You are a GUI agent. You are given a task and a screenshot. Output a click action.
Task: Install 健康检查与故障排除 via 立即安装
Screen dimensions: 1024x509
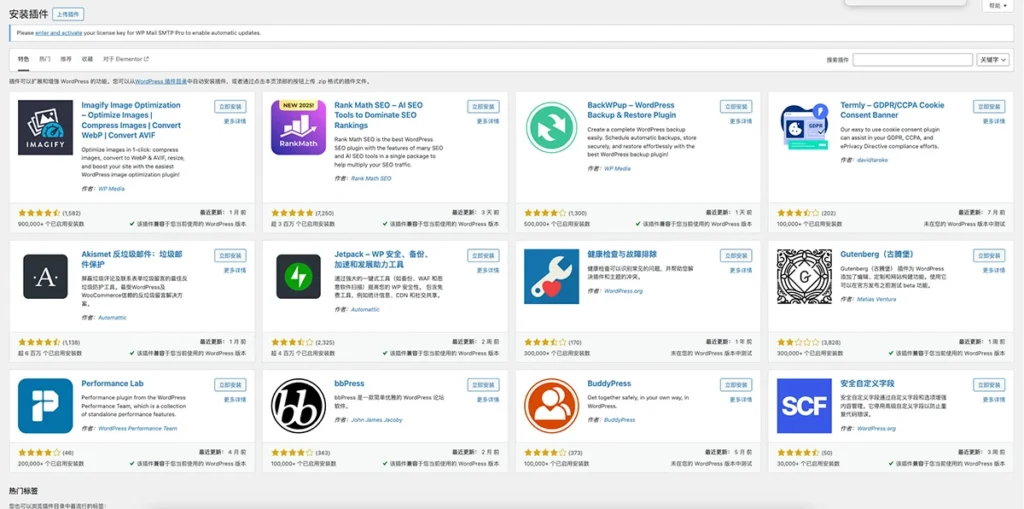click(736, 255)
